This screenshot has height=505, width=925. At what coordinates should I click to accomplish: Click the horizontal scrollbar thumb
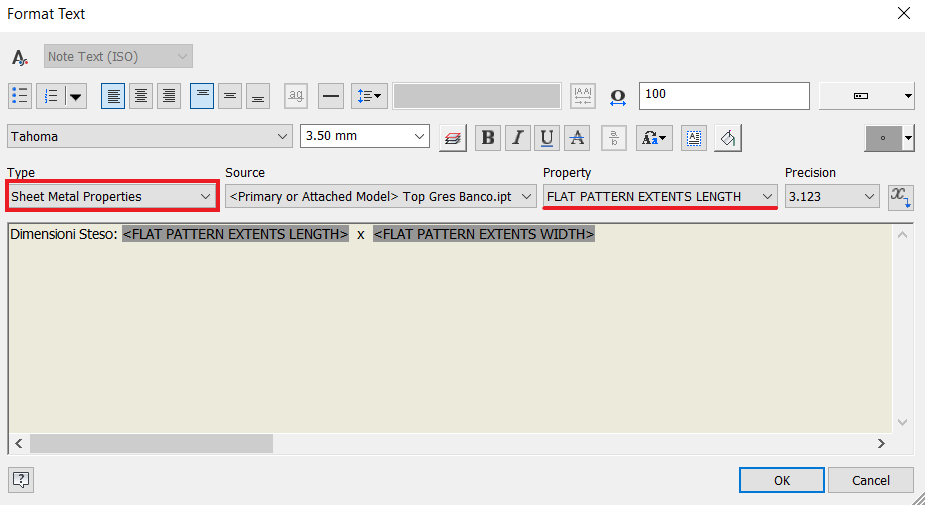pyautogui.click(x=152, y=444)
